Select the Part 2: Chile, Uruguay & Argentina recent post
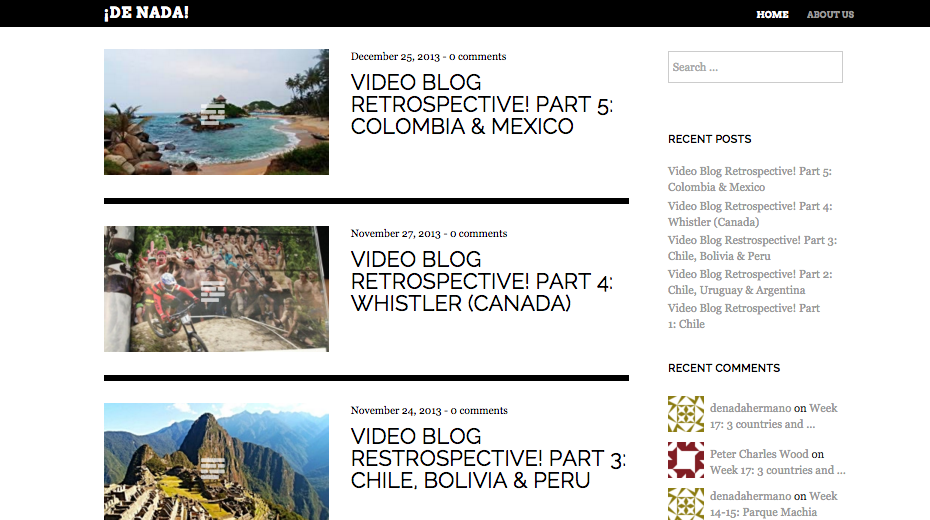 [x=750, y=282]
